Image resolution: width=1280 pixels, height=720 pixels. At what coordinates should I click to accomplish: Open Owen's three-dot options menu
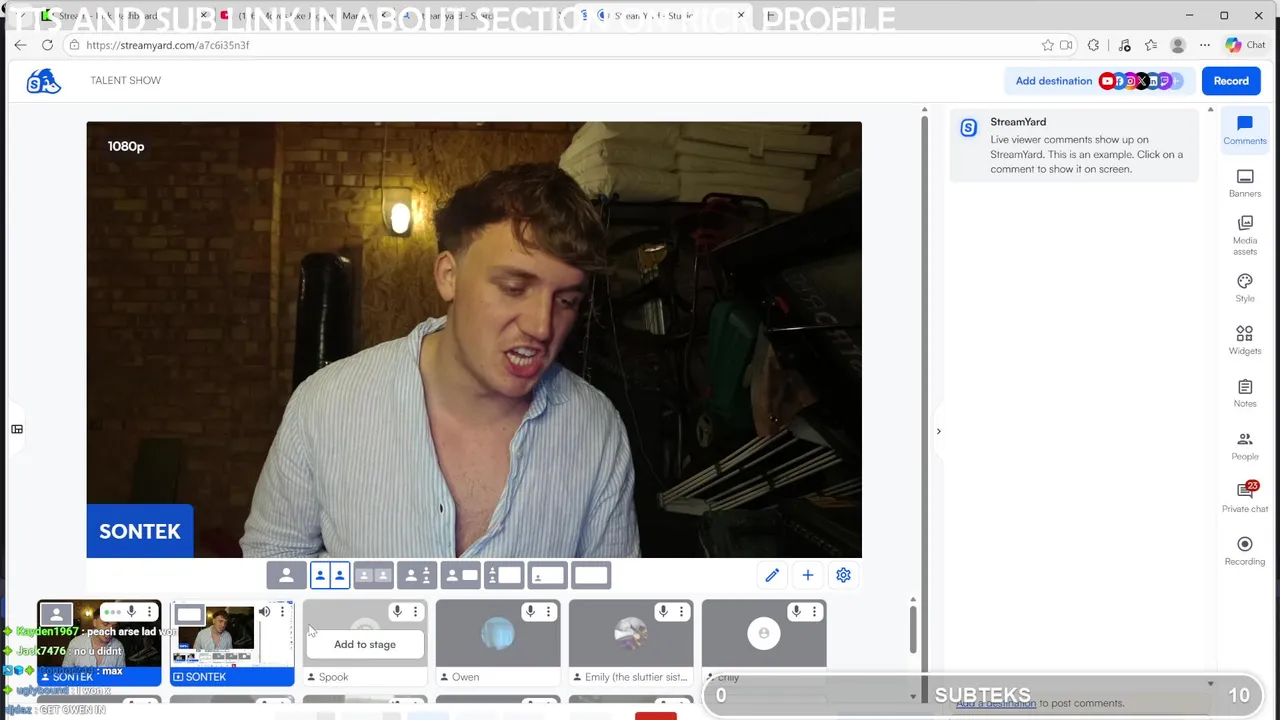coord(548,611)
